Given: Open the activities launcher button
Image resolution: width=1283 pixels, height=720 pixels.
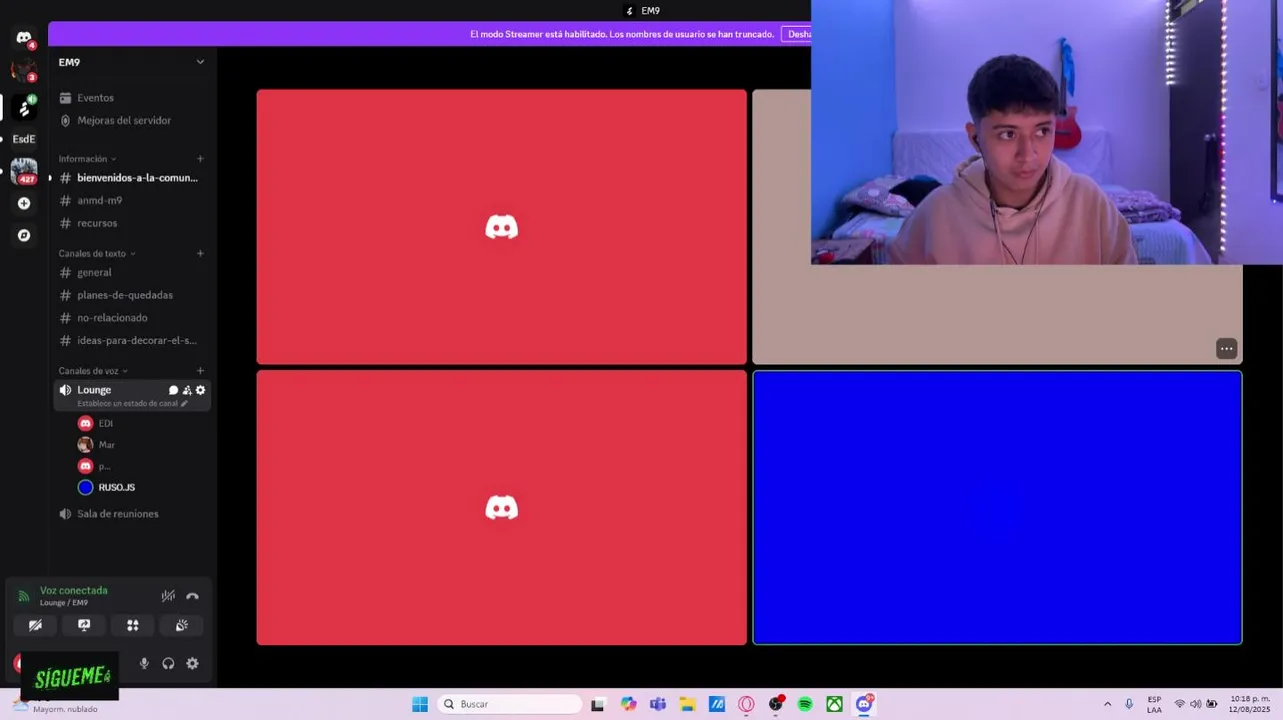Looking at the screenshot, I should point(133,625).
